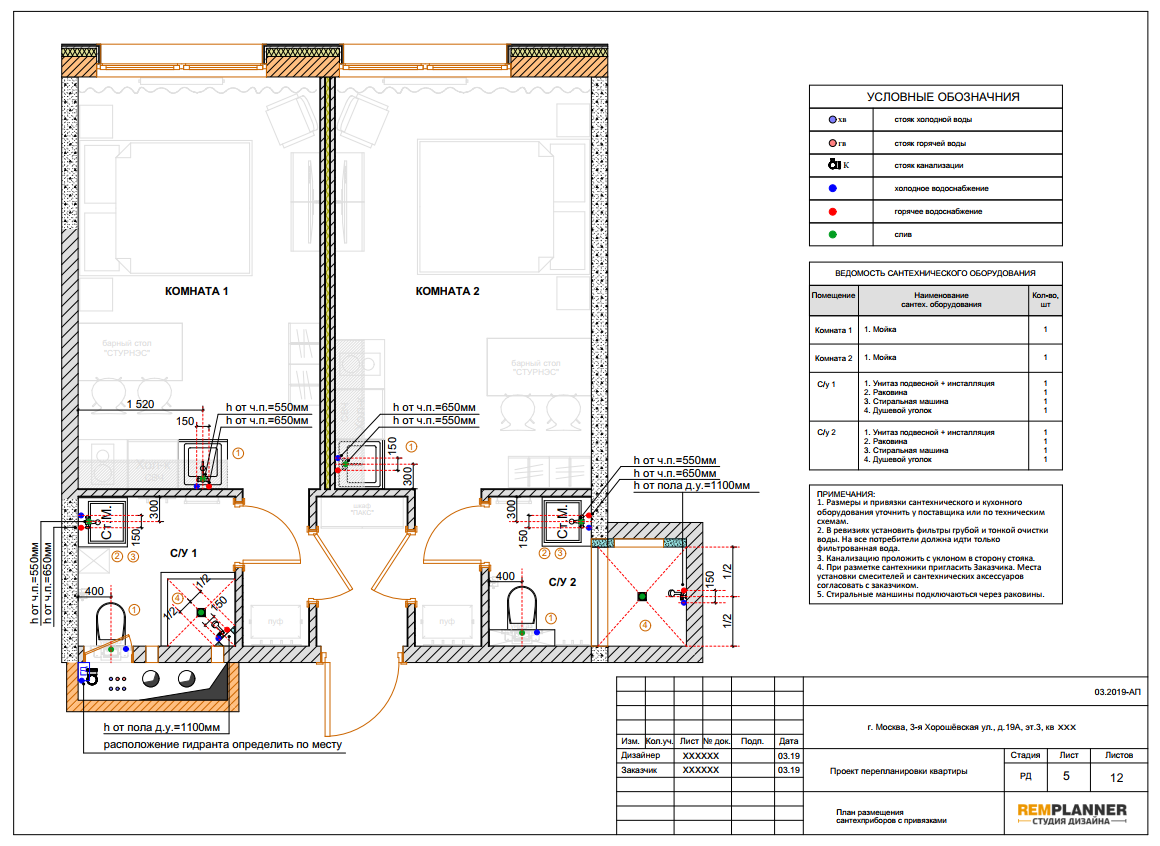Click the КОМНАТА 1 room label

tap(196, 291)
